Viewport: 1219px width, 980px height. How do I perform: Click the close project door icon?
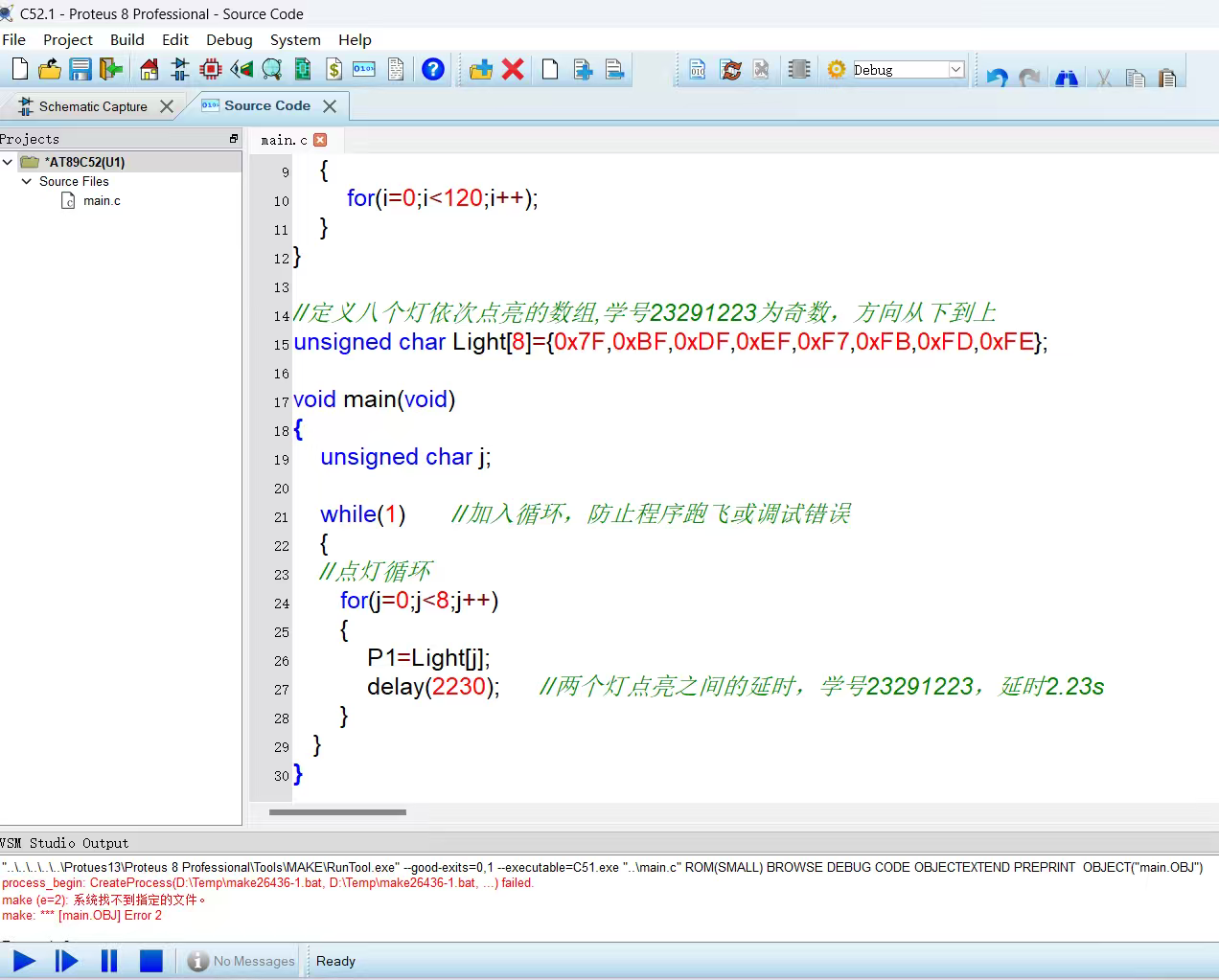click(x=111, y=69)
